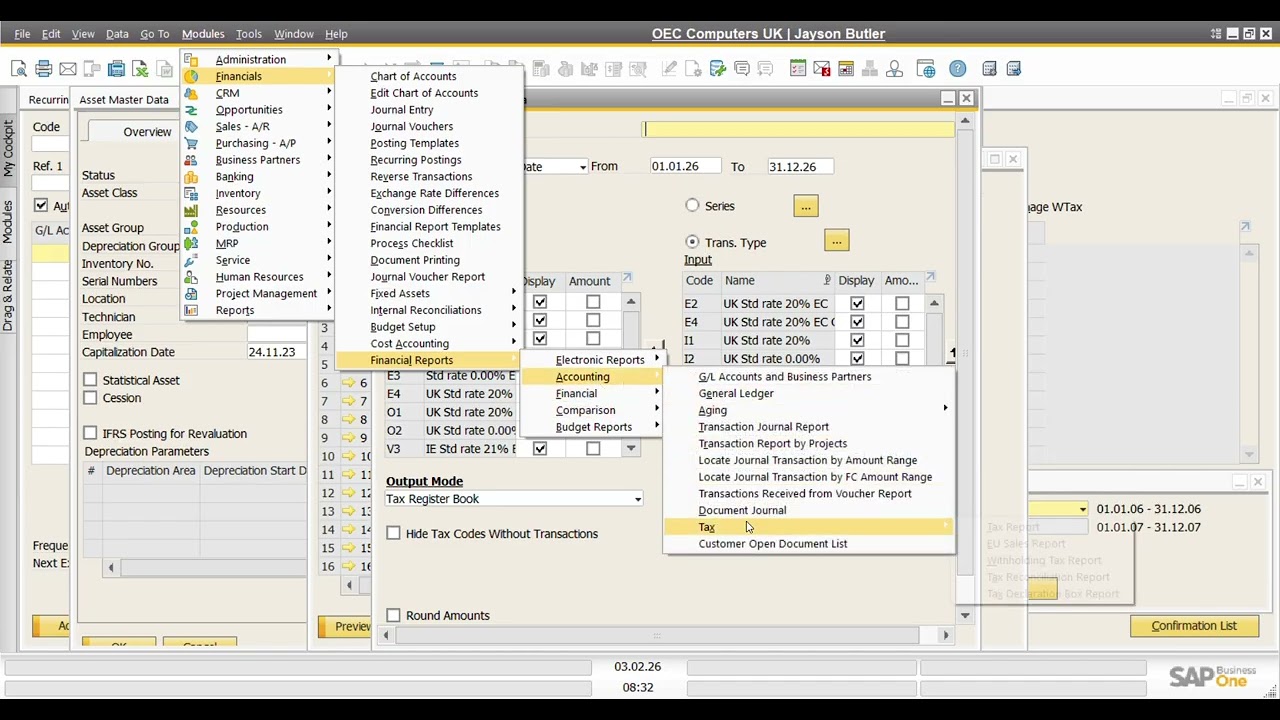Click the yellow highlighted input field
This screenshot has height=720, width=1280.
[798, 128]
